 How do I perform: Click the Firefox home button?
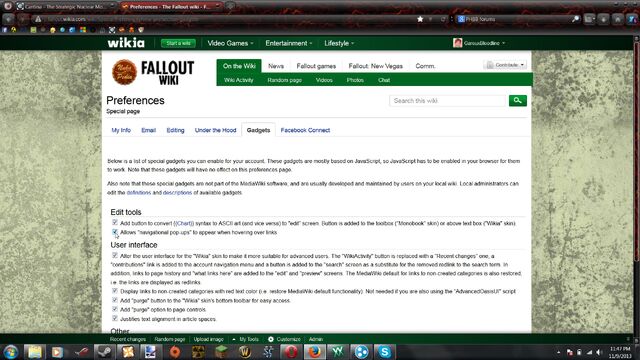(618, 19)
